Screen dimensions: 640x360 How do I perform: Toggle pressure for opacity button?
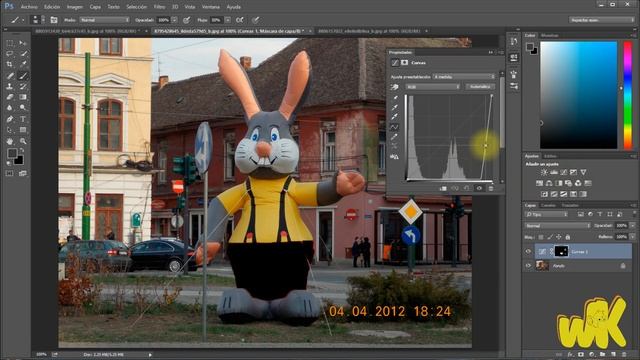[187, 20]
